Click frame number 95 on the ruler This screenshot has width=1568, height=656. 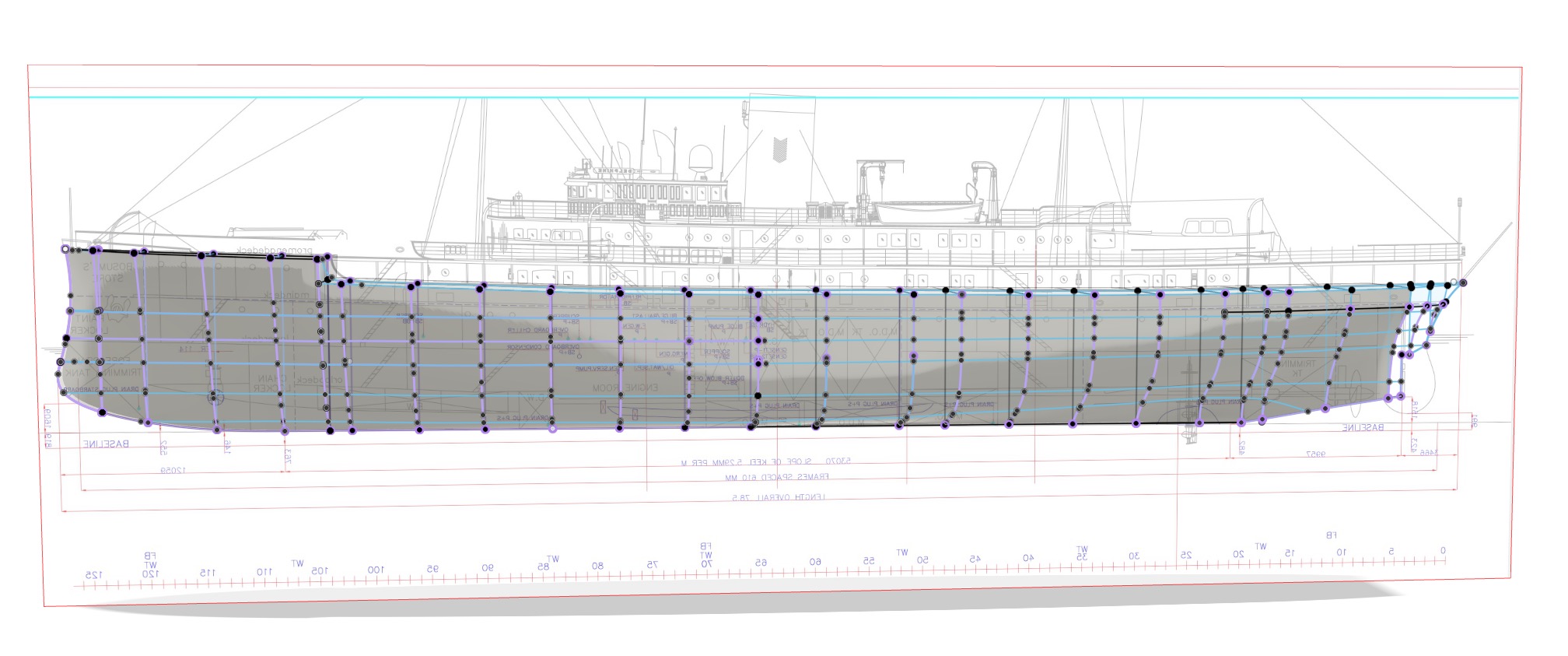(x=432, y=569)
